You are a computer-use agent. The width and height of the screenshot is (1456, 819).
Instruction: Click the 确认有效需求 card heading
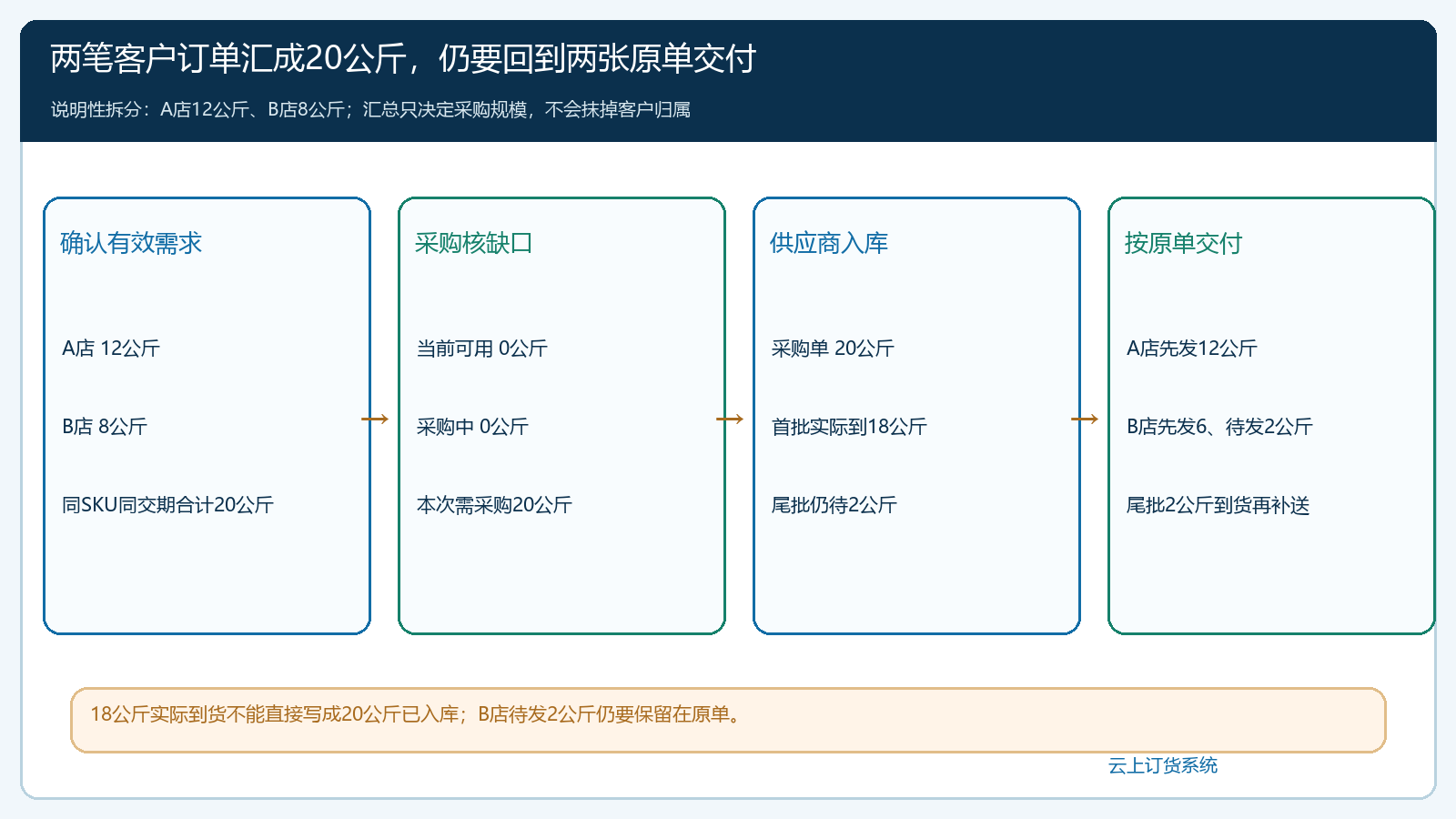click(131, 243)
